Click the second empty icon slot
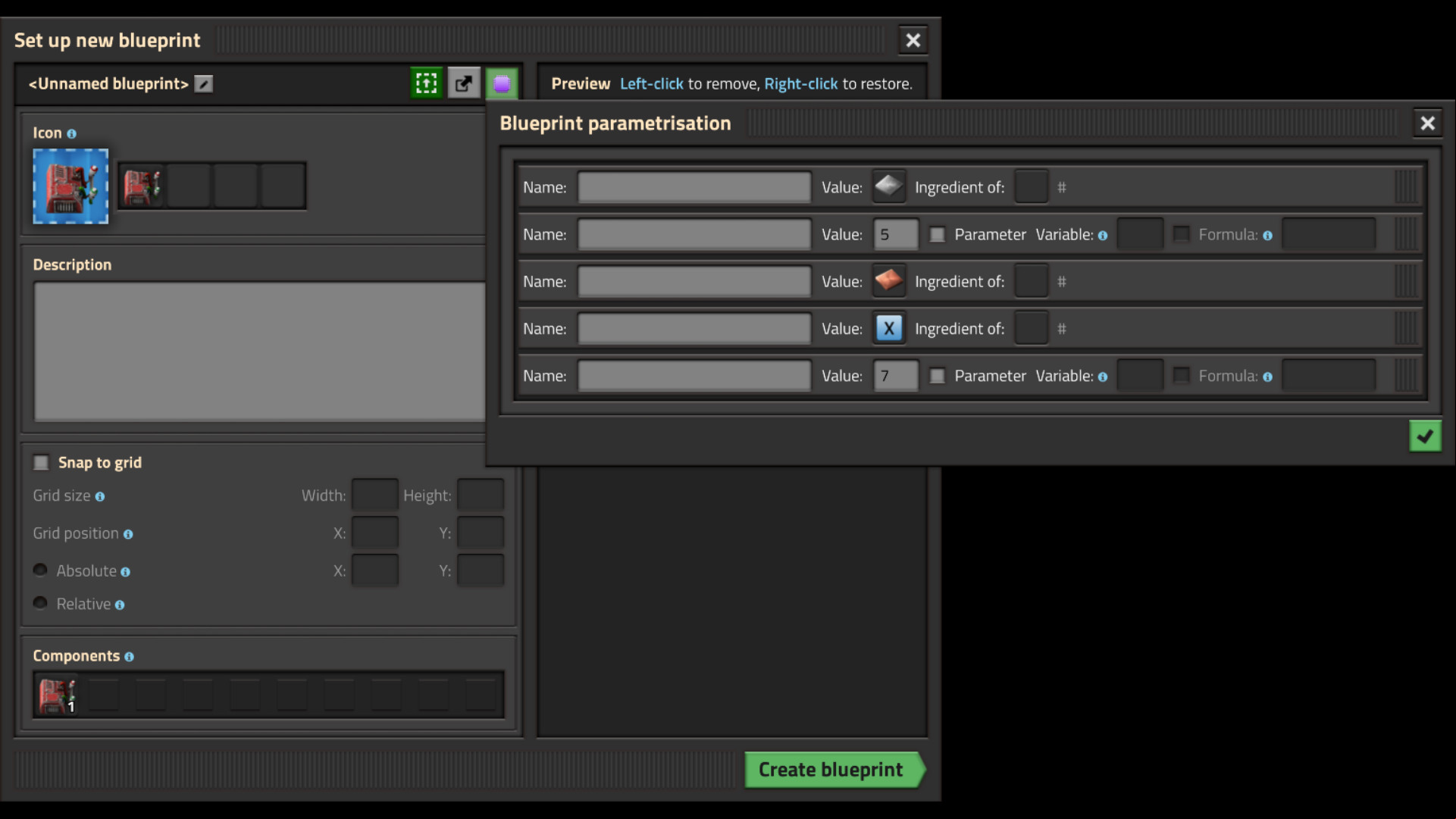1456x819 pixels. pyautogui.click(x=189, y=186)
